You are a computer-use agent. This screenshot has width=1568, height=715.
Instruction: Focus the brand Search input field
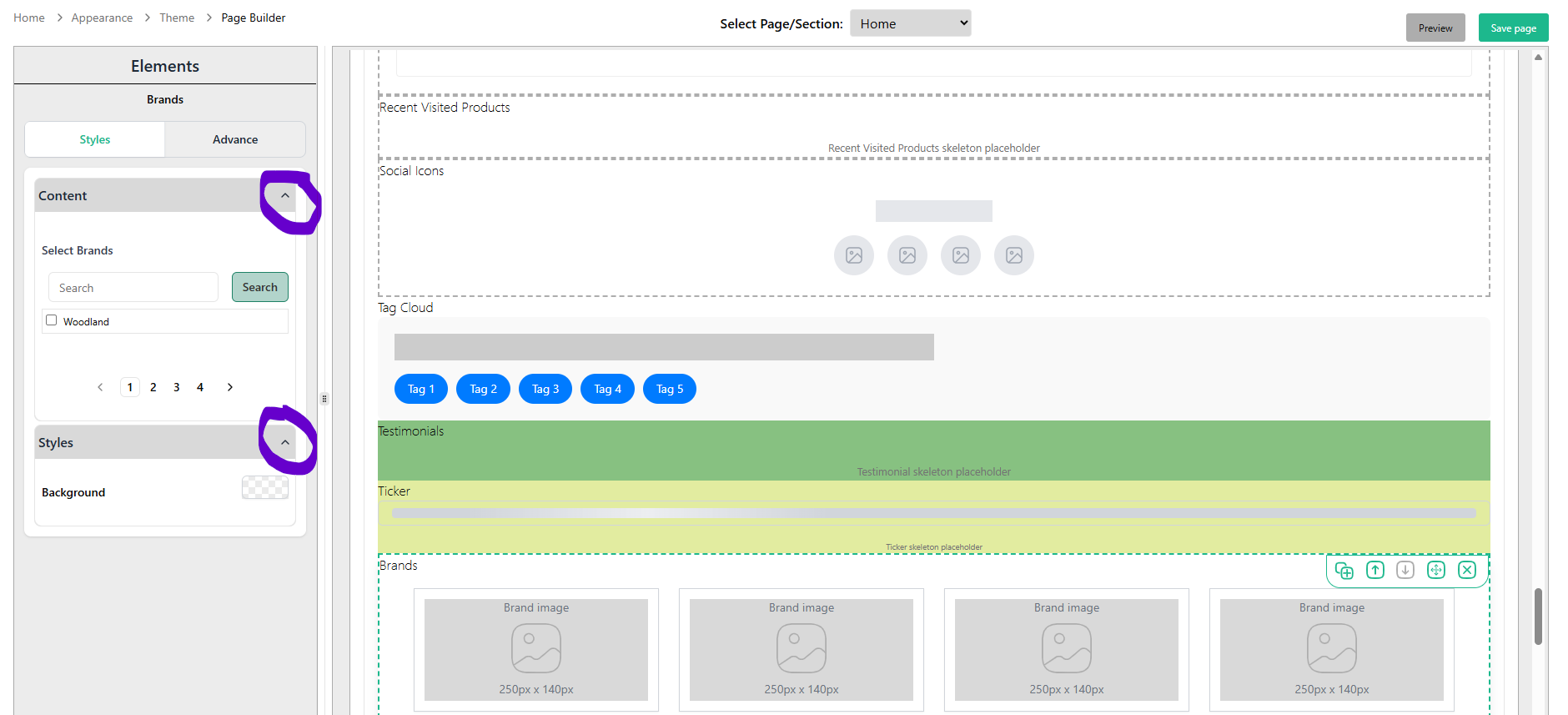[133, 287]
